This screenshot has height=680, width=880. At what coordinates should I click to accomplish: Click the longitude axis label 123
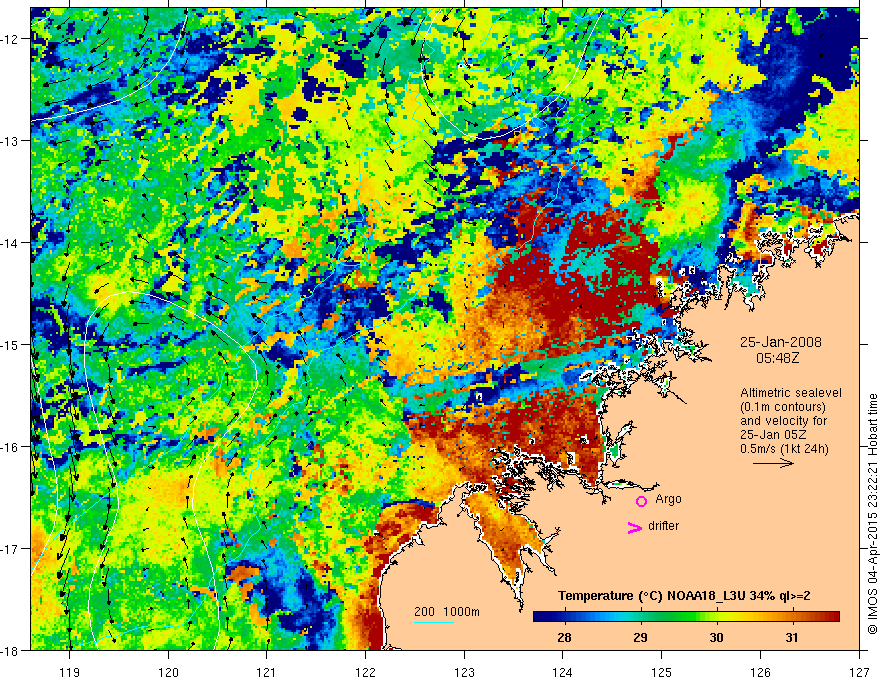pos(464,672)
